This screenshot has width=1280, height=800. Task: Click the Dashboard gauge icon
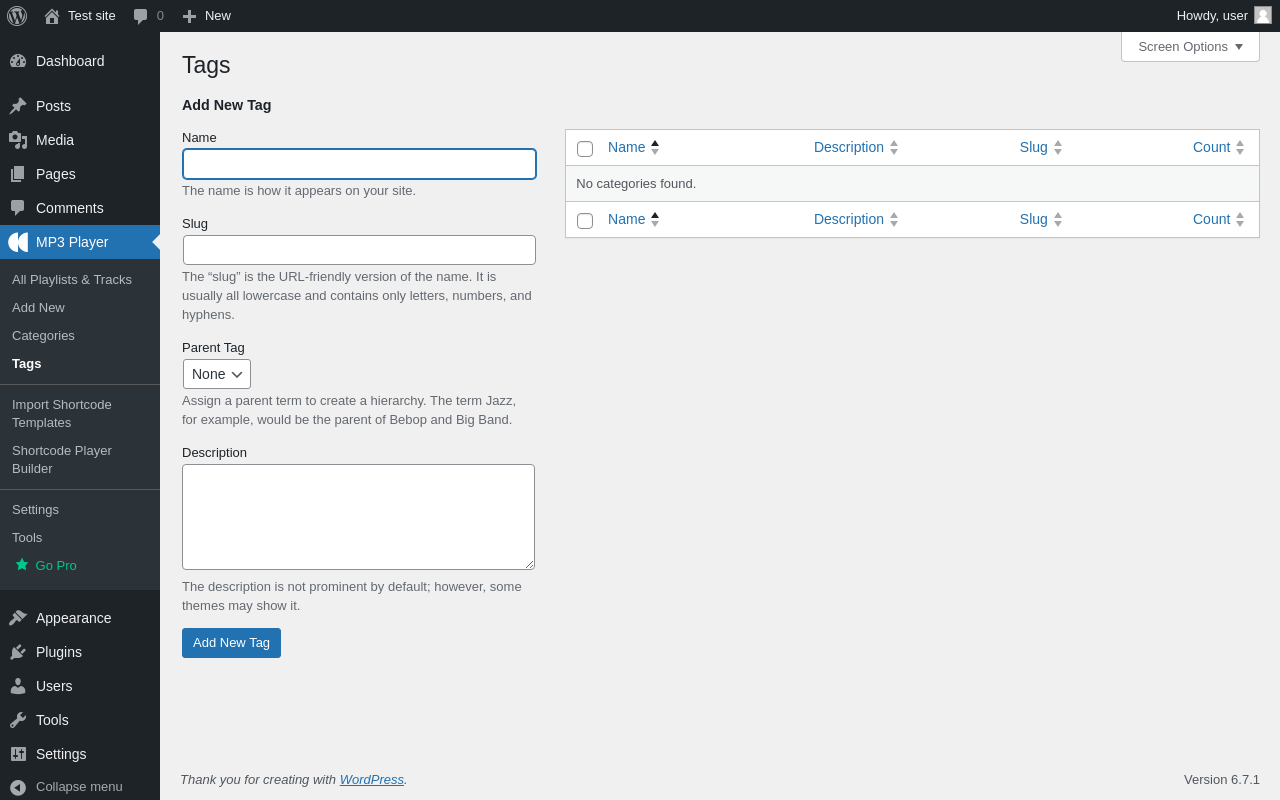(18, 61)
